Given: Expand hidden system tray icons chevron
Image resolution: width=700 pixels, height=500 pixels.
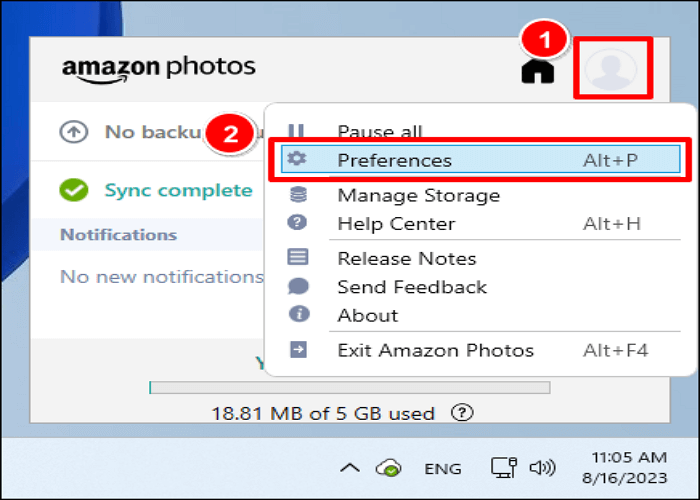Looking at the screenshot, I should click(x=350, y=468).
